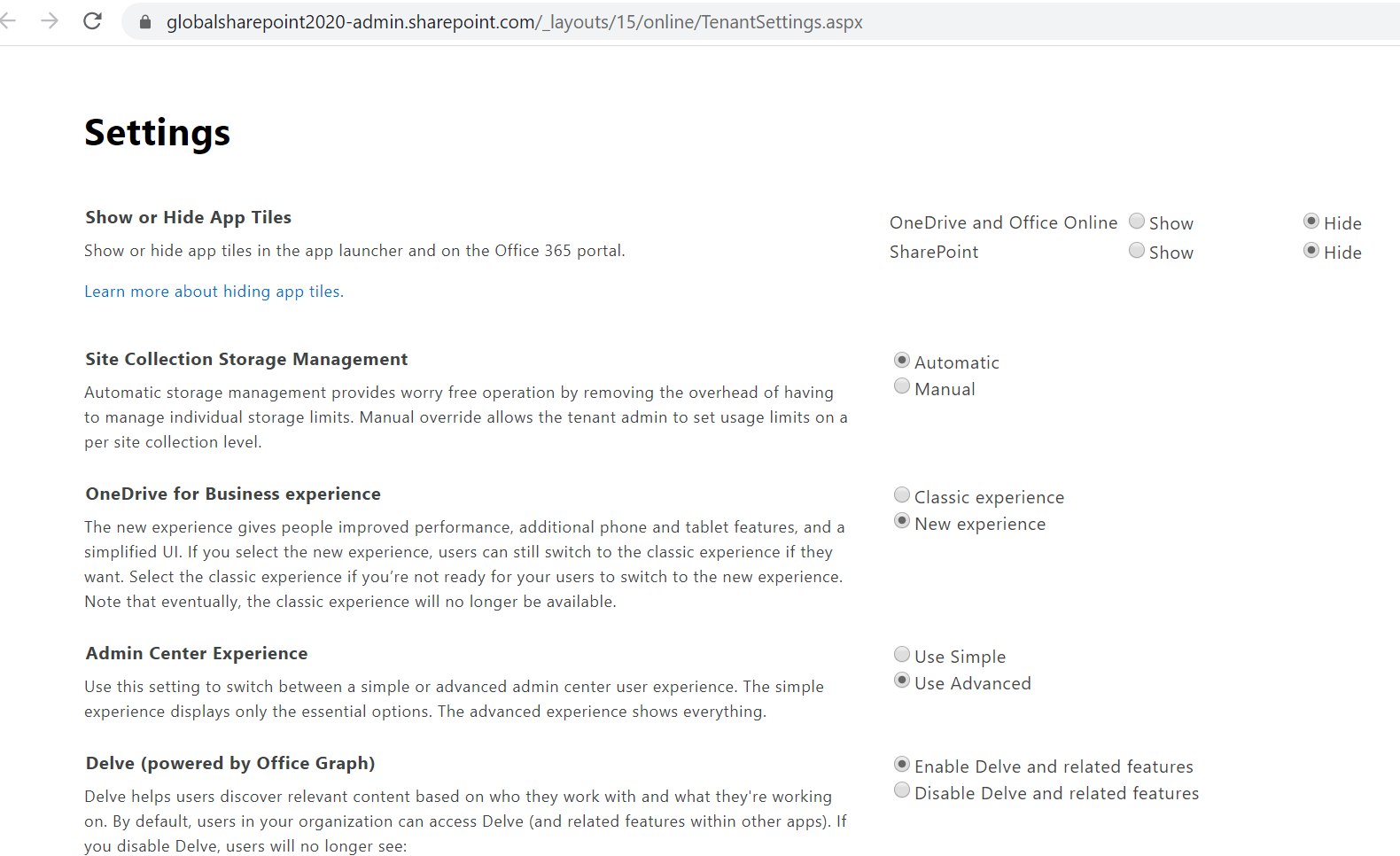
Task: Select Hide for SharePoint tile
Action: click(1311, 251)
